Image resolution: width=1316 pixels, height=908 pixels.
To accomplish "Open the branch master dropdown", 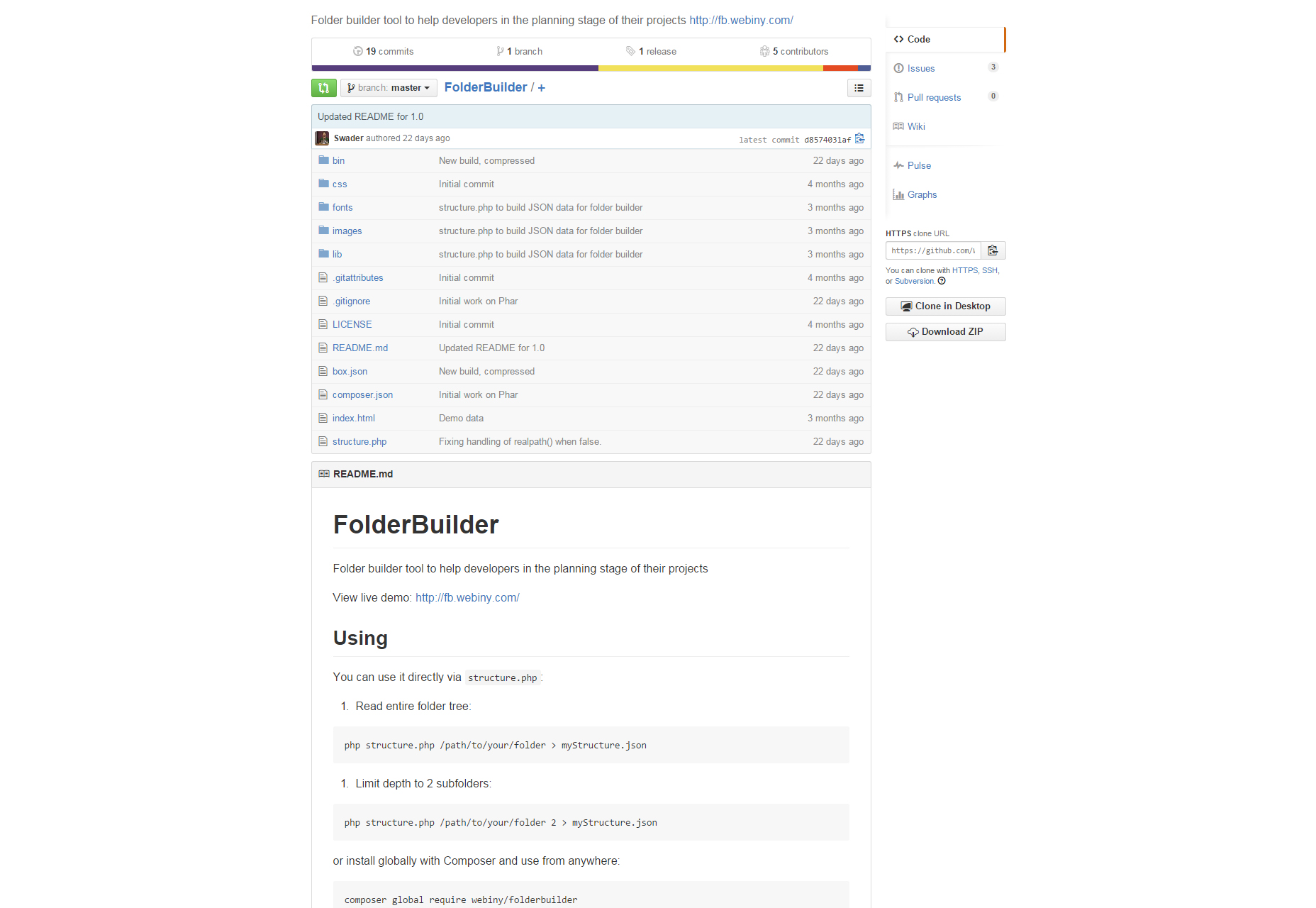I will [x=389, y=88].
